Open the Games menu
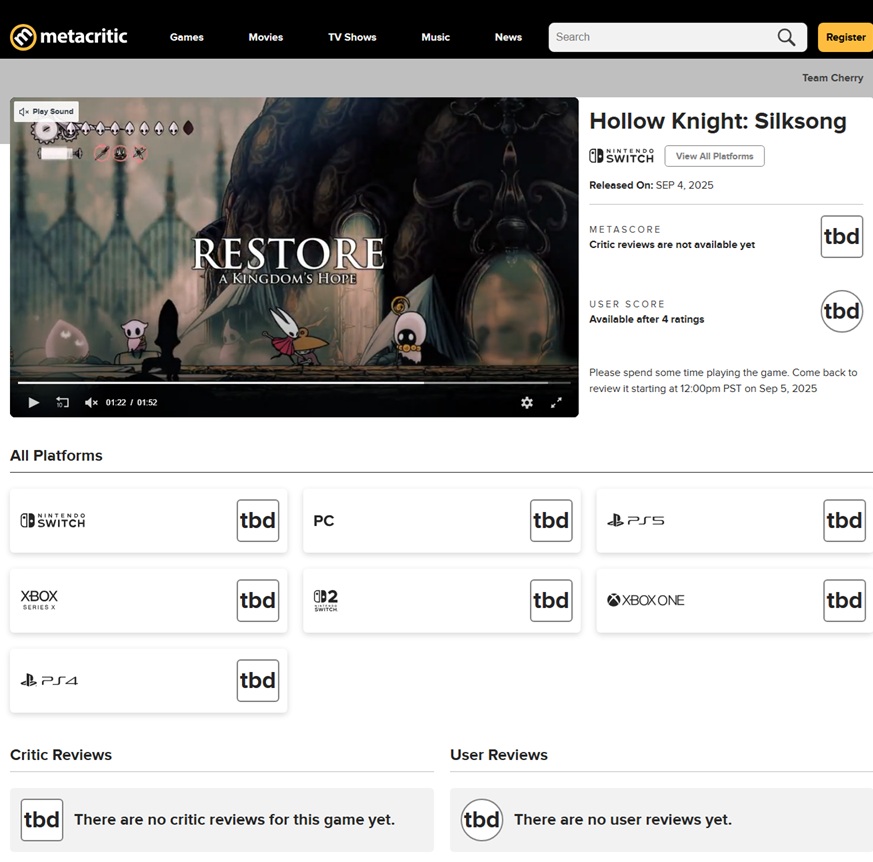Image resolution: width=873 pixels, height=862 pixels. click(x=186, y=37)
